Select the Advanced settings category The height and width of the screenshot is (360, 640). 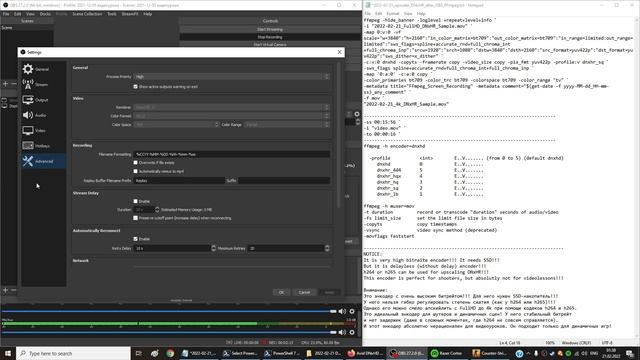click(x=44, y=161)
